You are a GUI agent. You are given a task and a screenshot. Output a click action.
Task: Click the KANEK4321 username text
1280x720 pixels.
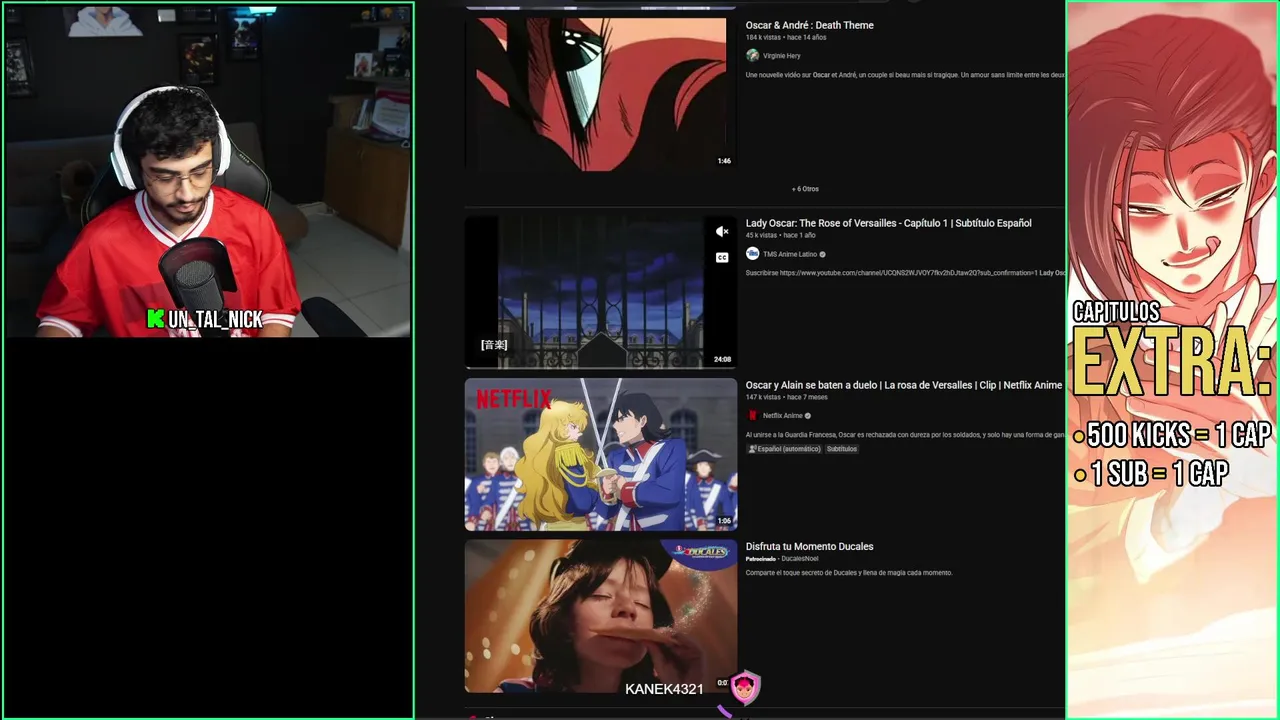pos(664,689)
